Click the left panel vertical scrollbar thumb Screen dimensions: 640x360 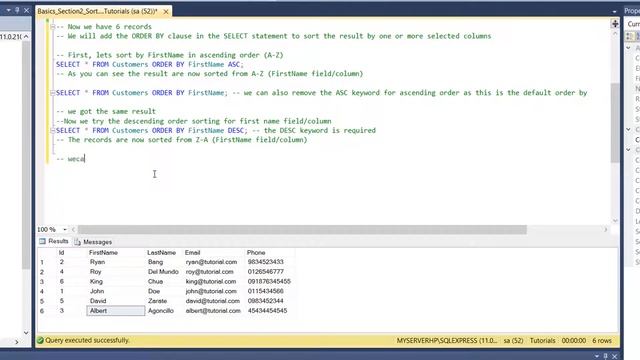point(26,155)
